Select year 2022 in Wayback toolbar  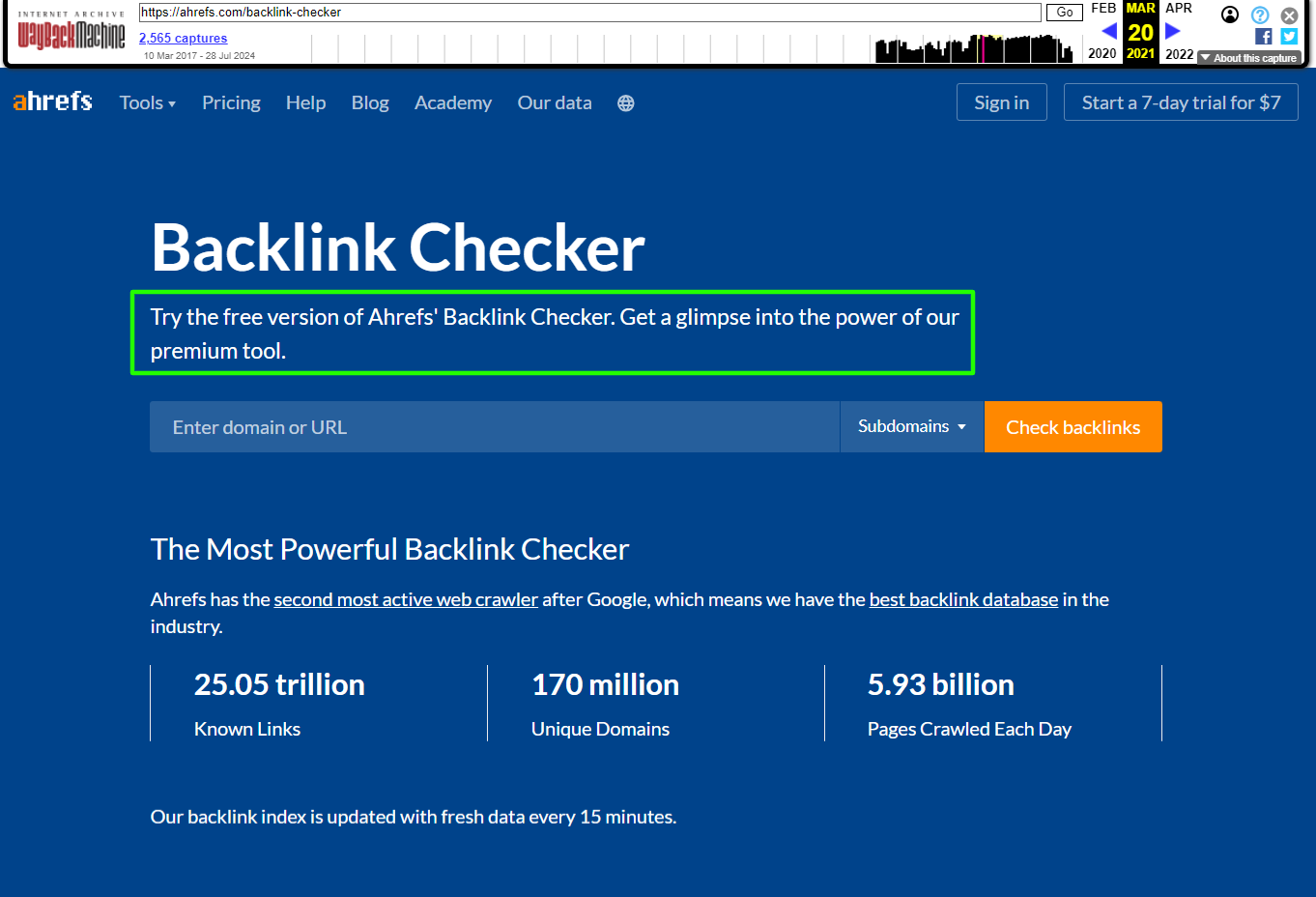point(1180,54)
